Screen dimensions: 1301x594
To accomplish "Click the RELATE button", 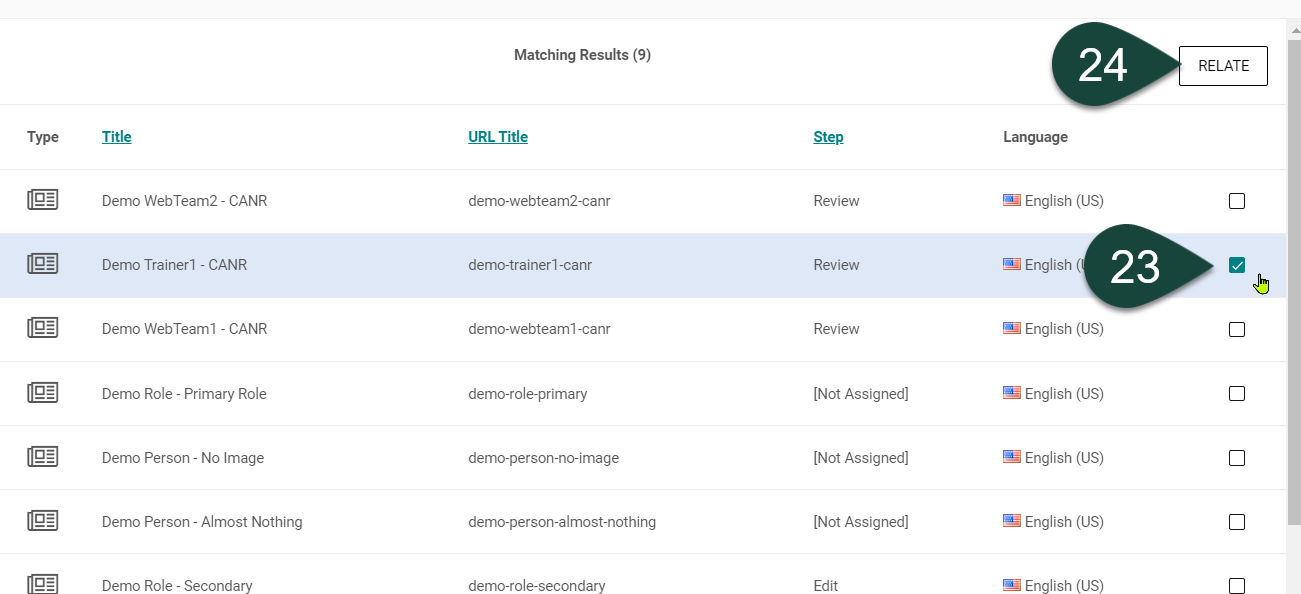I will tap(1222, 65).
